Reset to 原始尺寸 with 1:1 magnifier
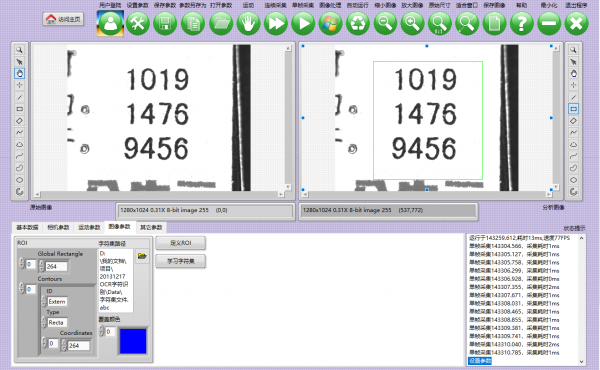The image size is (600, 370). coord(440,23)
